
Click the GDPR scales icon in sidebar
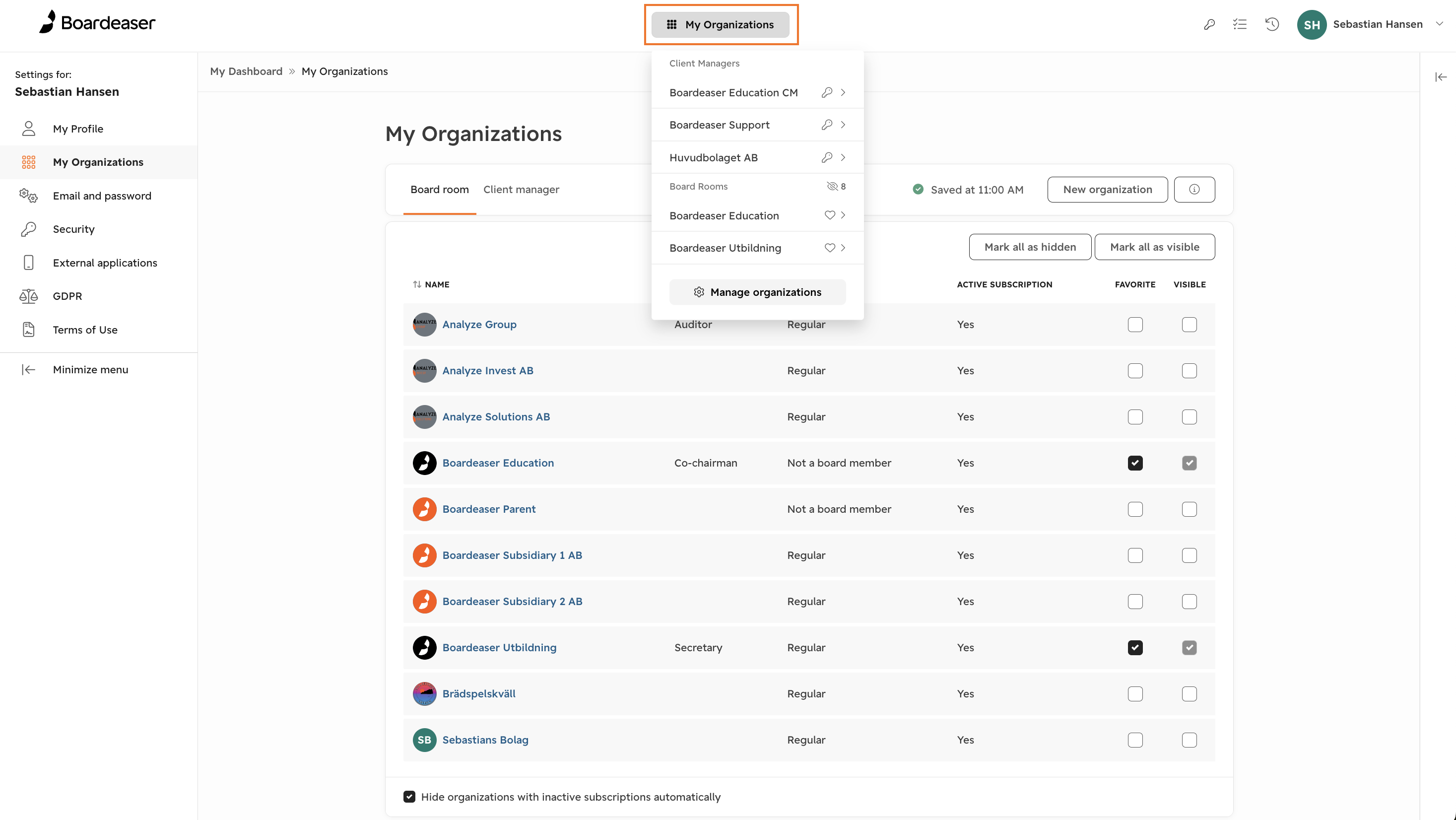tap(28, 296)
